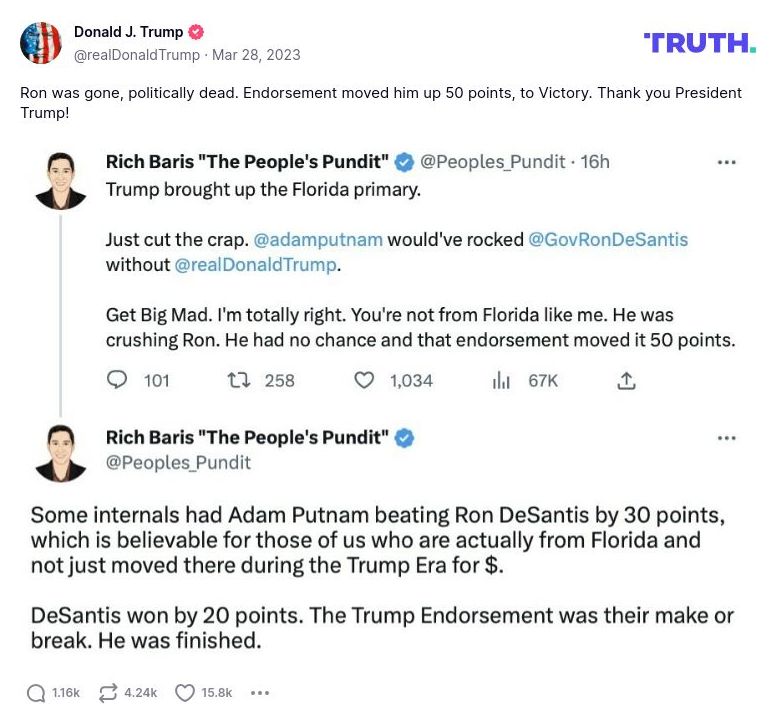Click the @GovRonDeSantis mention

pyautogui.click(x=607, y=240)
